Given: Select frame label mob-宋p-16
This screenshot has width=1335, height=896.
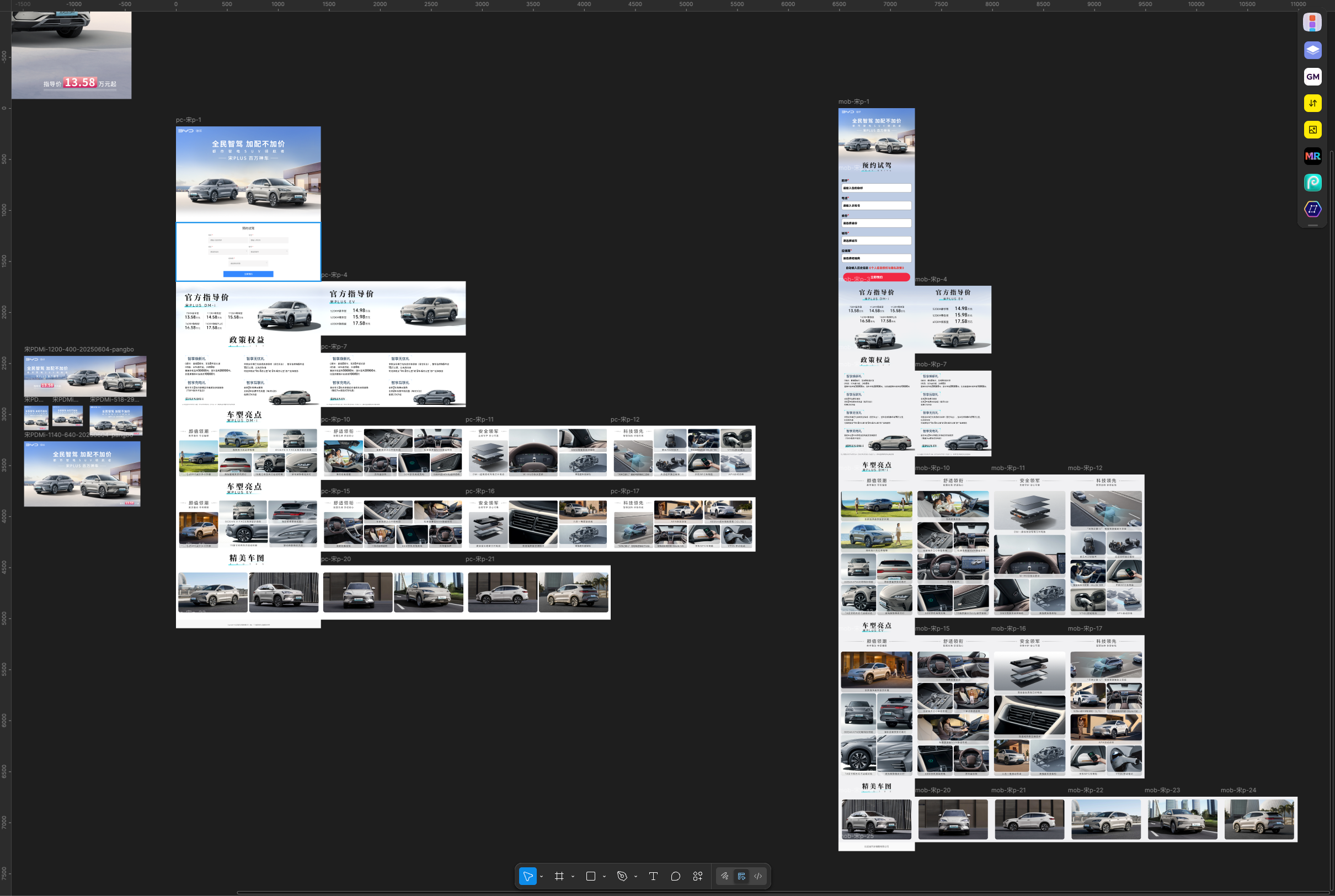Looking at the screenshot, I should point(1008,628).
